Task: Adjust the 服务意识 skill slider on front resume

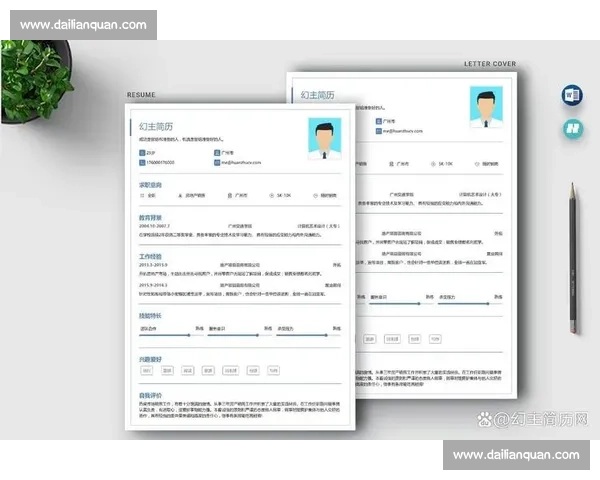Action: 240,335
